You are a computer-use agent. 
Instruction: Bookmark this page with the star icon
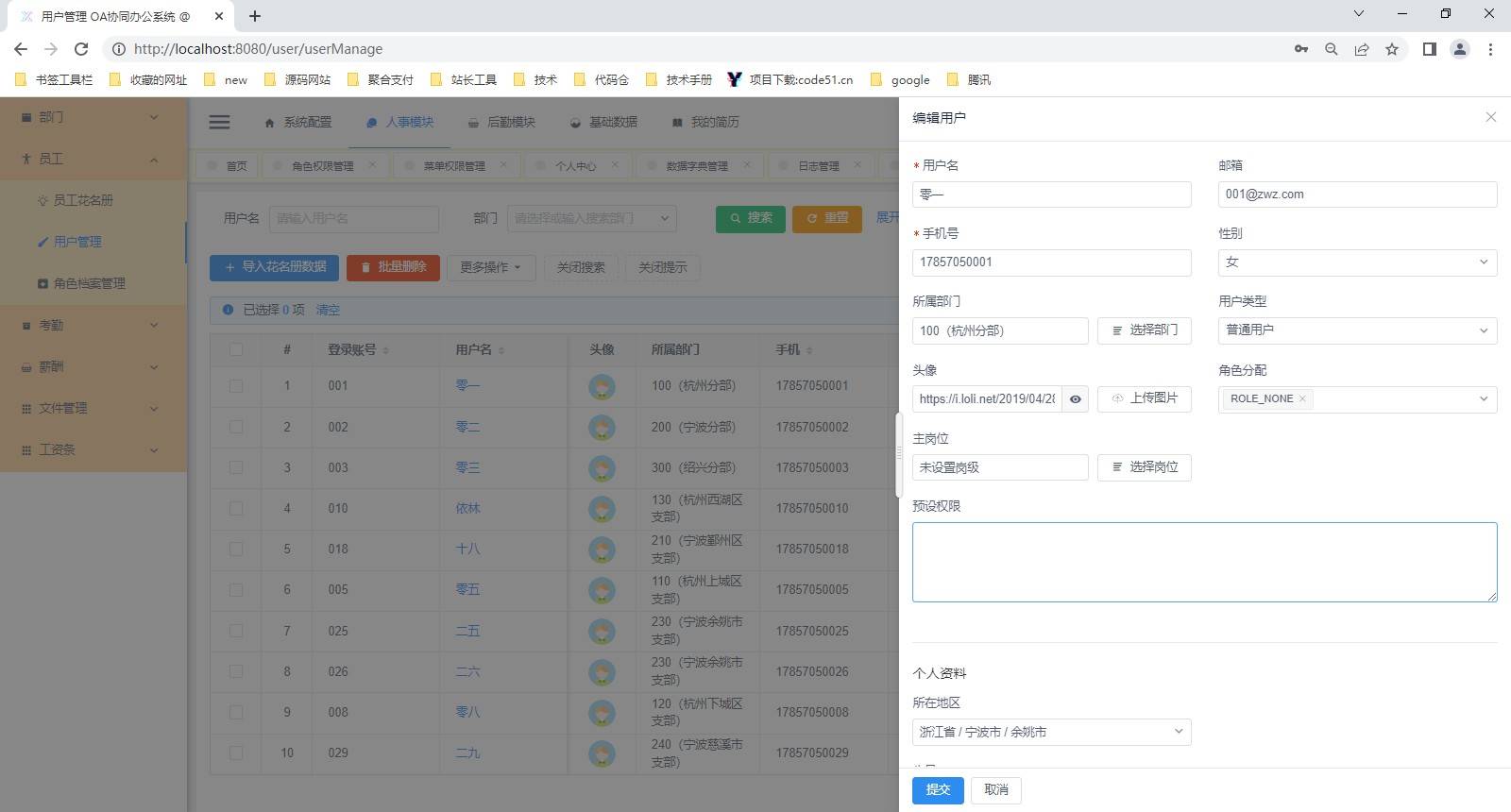pos(1392,49)
